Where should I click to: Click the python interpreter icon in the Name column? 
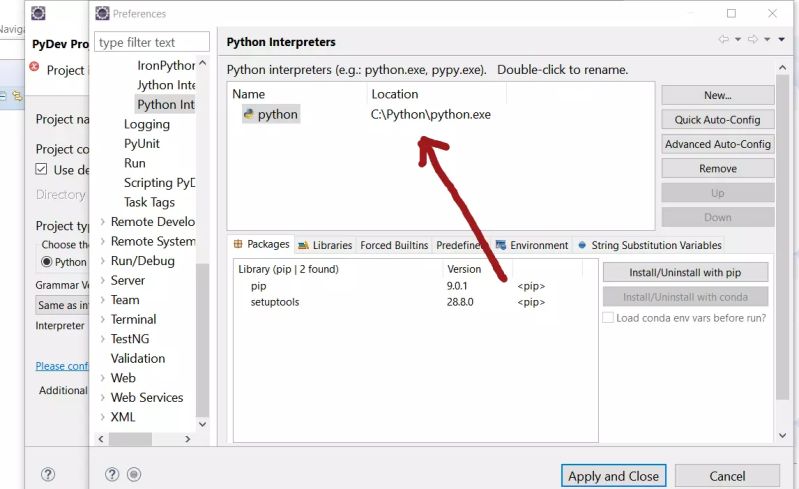249,114
